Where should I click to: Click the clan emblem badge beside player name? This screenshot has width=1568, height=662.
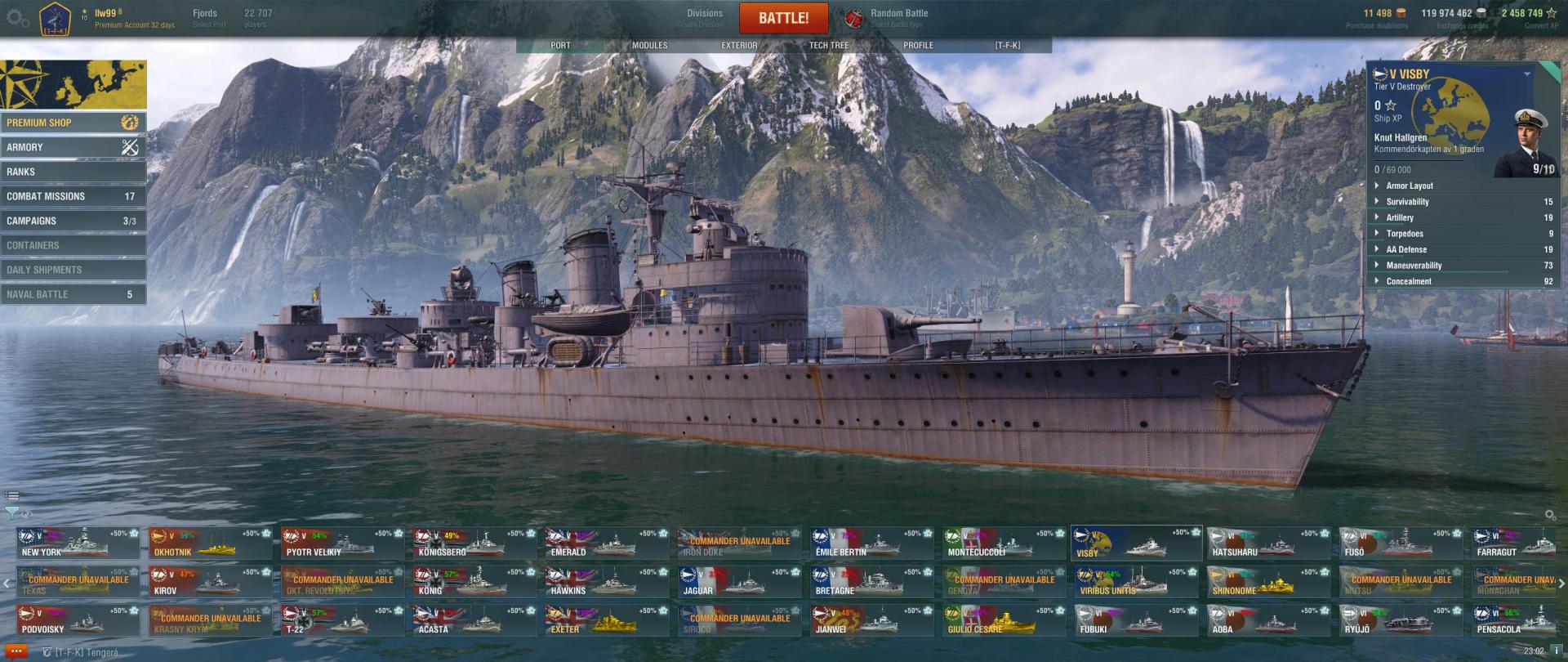[56, 18]
